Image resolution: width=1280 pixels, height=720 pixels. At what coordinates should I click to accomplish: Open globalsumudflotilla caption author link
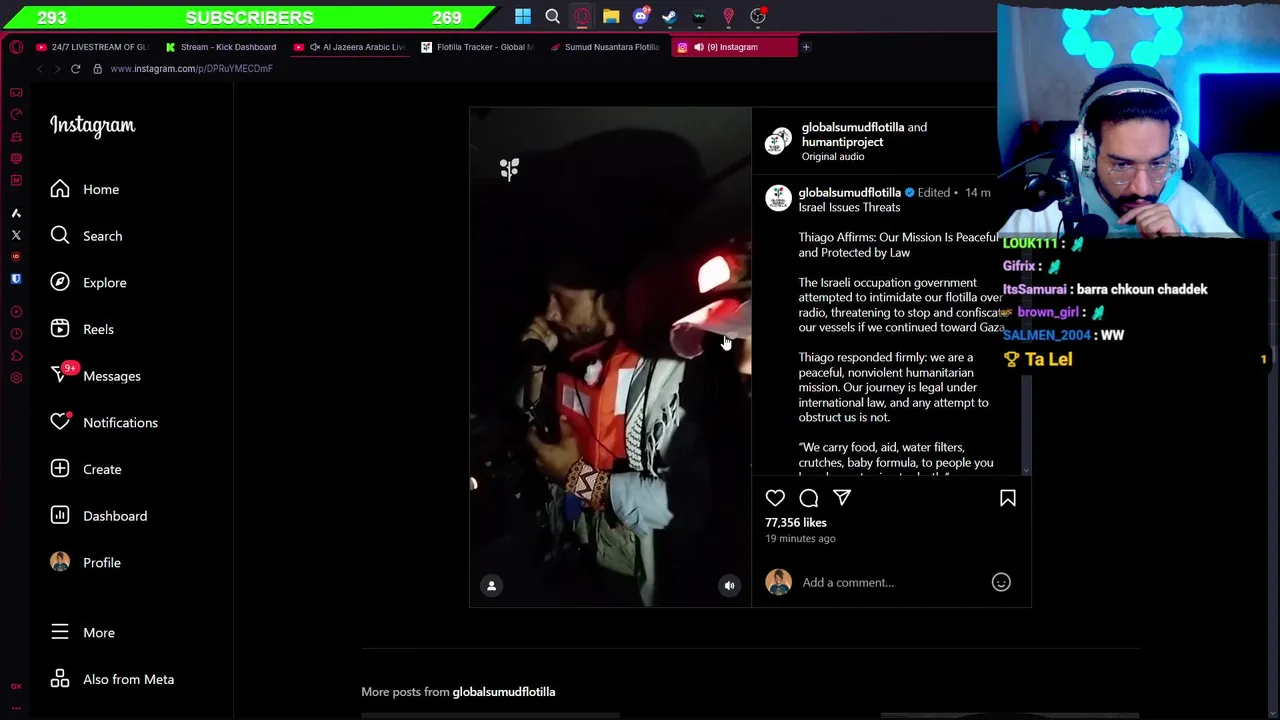pos(849,192)
